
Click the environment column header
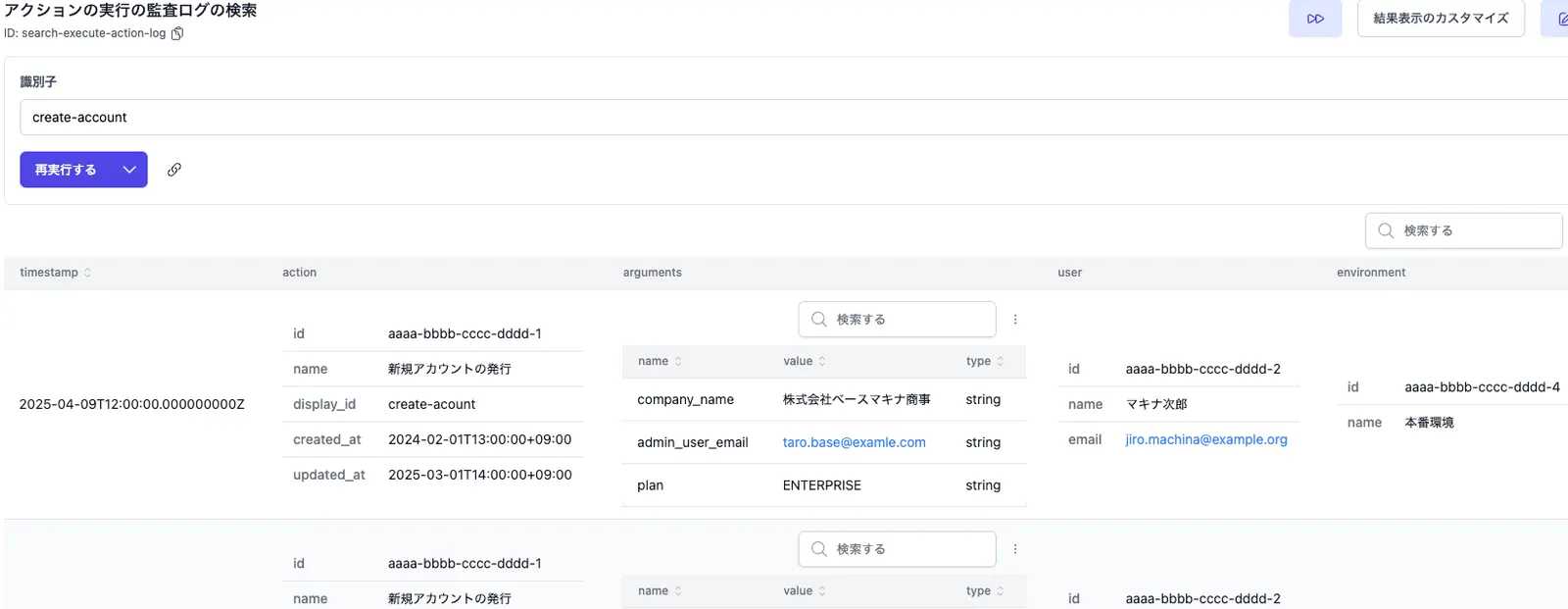pyautogui.click(x=1371, y=273)
